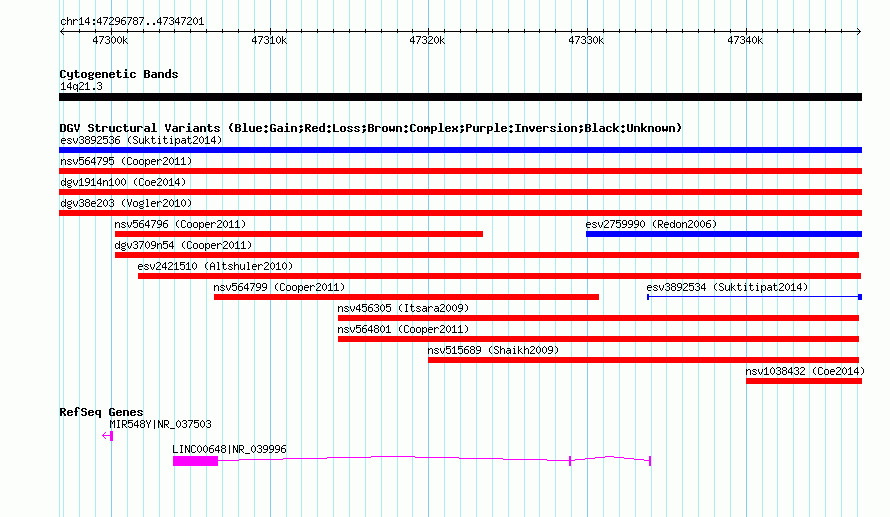Select the nsv456305 (Itsara2009) label
This screenshot has height=517, width=890.
point(403,308)
